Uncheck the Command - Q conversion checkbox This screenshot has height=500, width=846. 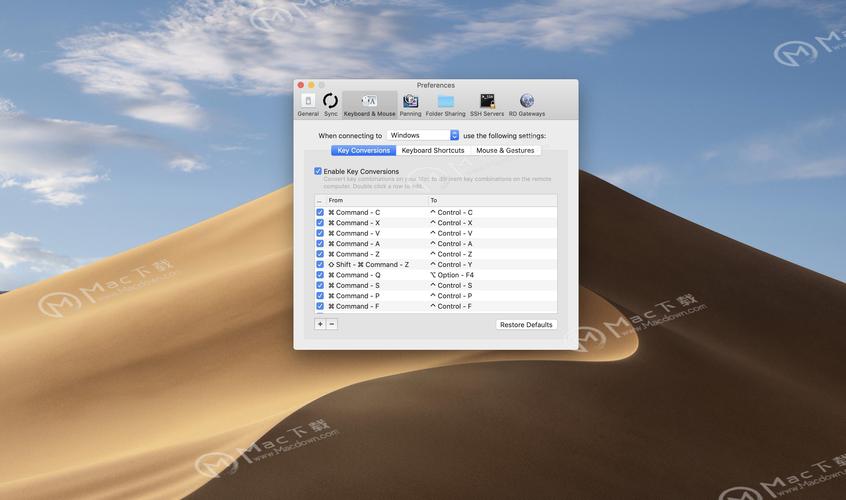320,275
